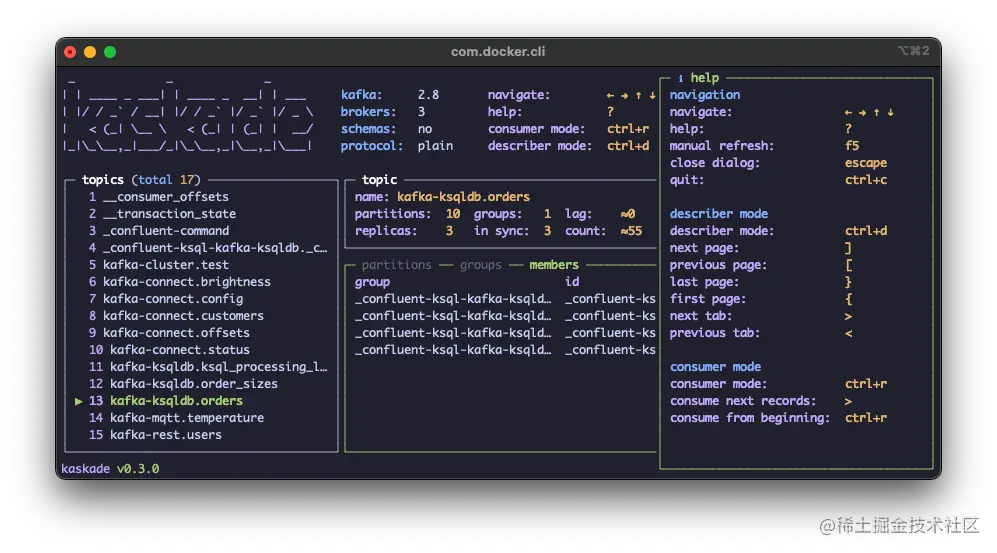Click the consume next records entry
Viewport: 997px width, 553px height.
point(760,401)
